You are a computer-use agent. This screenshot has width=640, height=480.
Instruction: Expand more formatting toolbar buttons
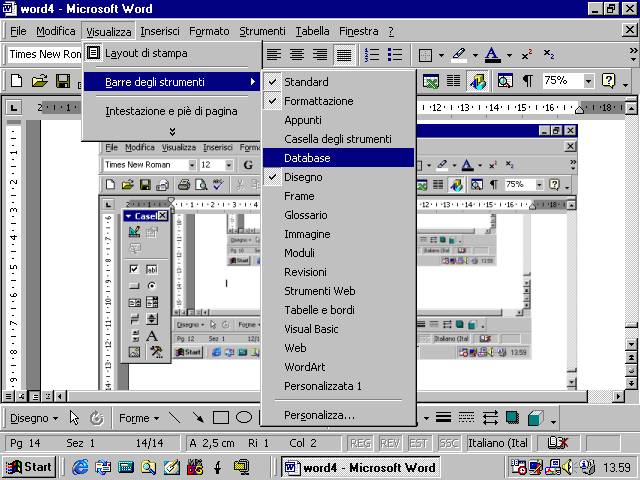click(x=633, y=54)
